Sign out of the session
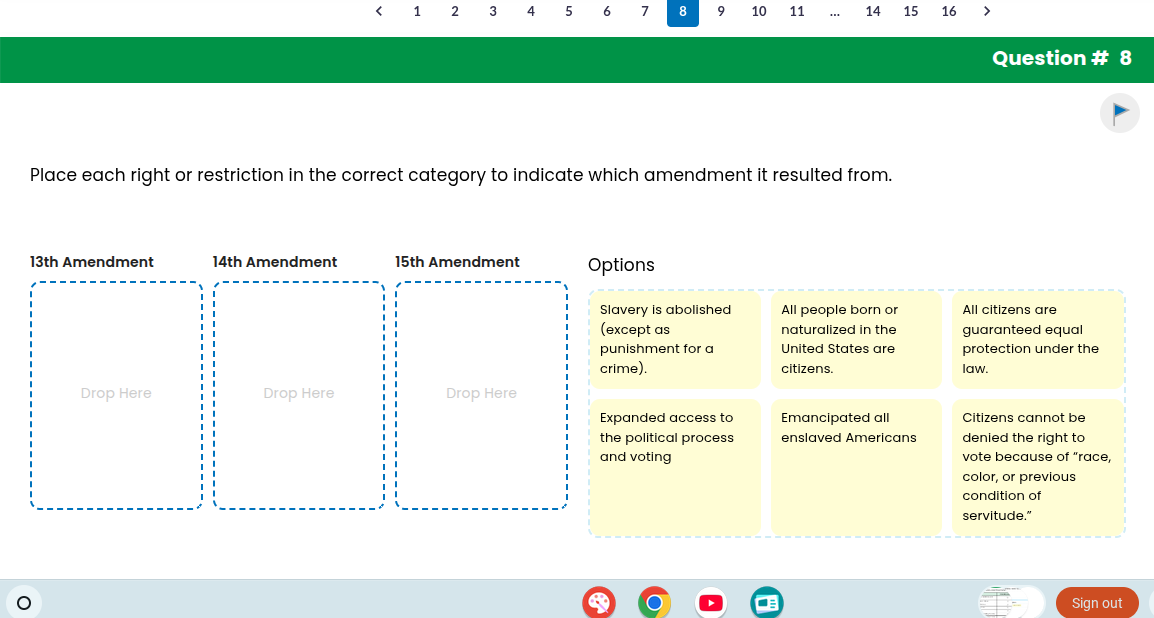1154x618 pixels. (x=1096, y=602)
